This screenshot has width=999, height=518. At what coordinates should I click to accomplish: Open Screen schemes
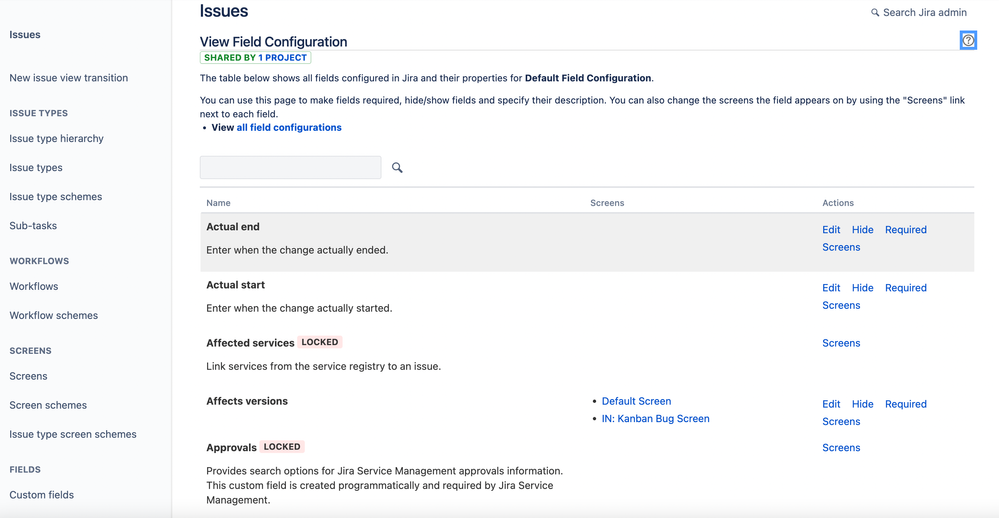48,405
